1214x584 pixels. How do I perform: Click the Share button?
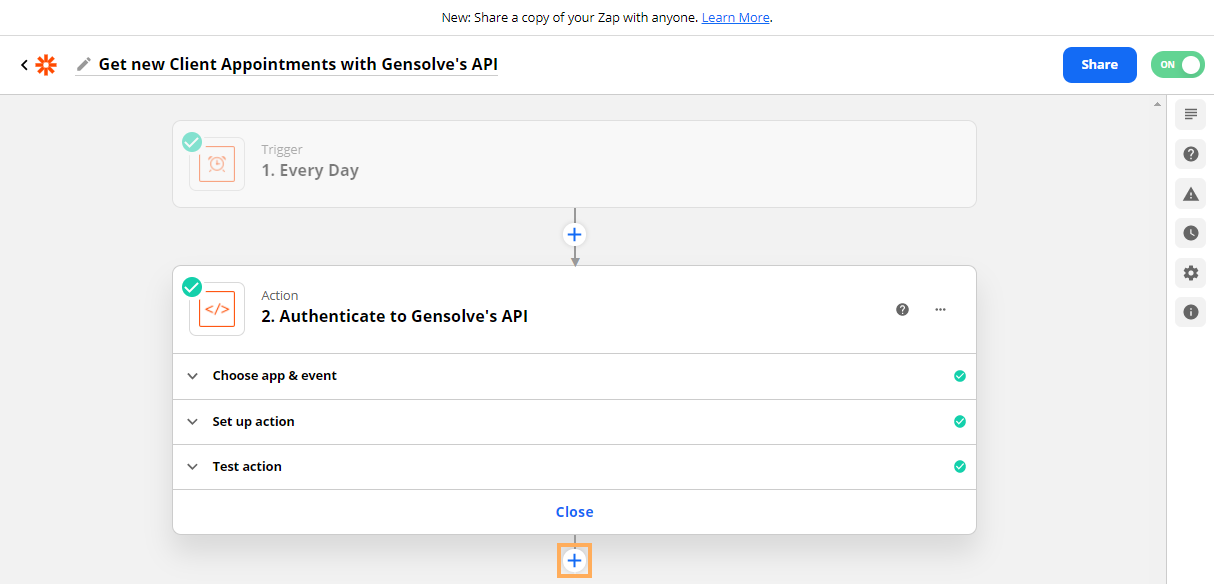pyautogui.click(x=1099, y=65)
